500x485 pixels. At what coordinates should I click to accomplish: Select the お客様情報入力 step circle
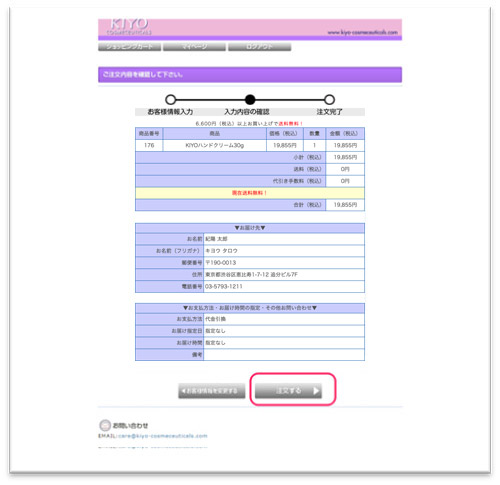170,99
